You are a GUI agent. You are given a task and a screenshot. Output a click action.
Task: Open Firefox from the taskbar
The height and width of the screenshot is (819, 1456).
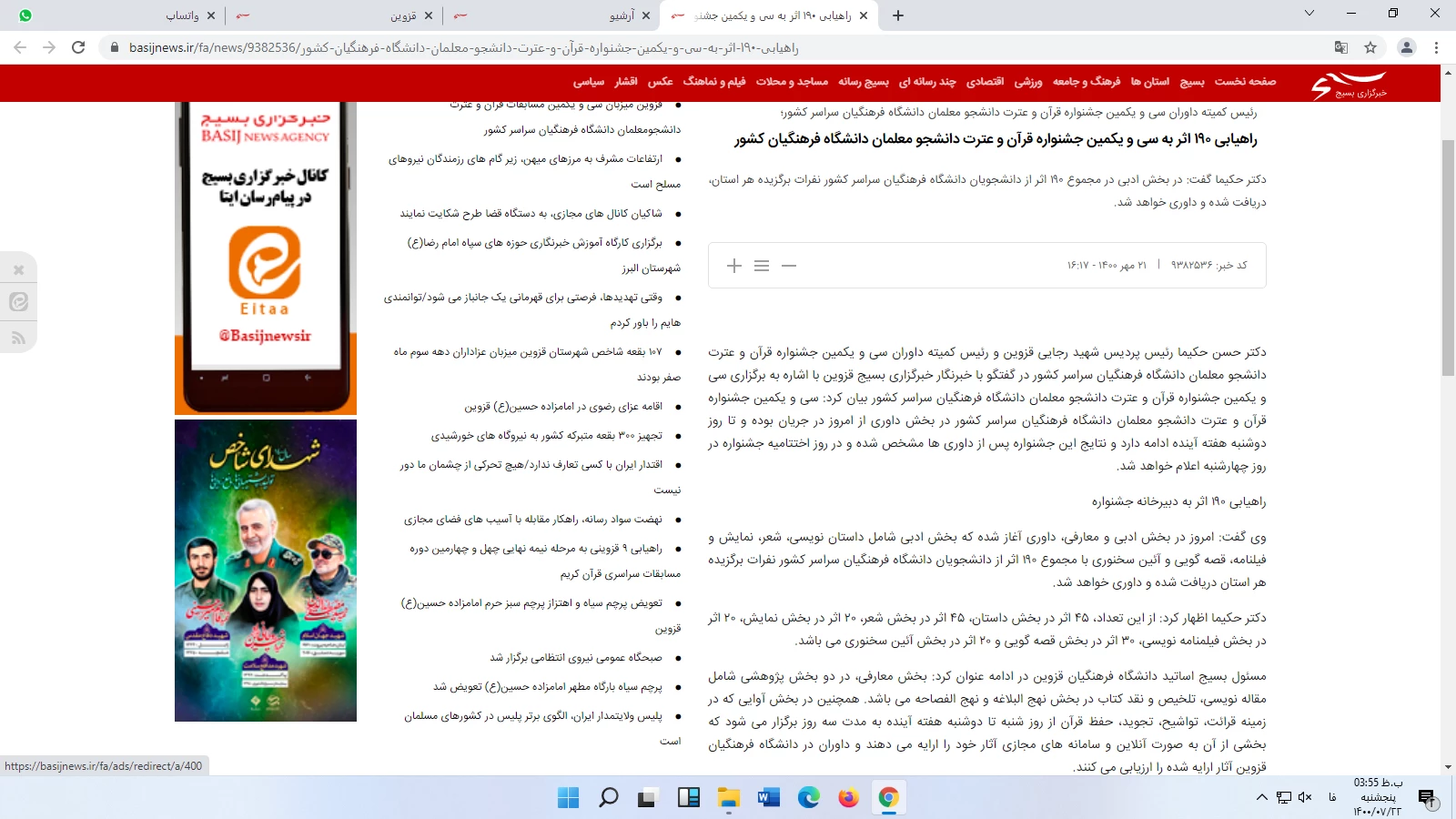pos(848,798)
